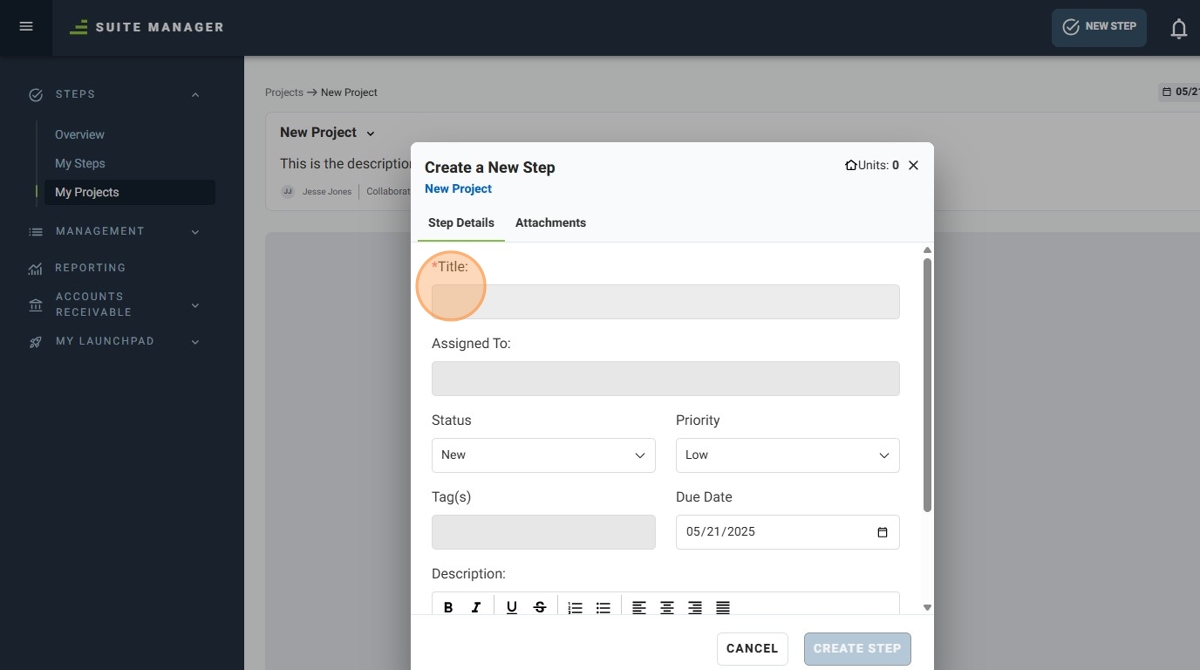Click the calendar date chip at top right
This screenshot has width=1200, height=670.
pyautogui.click(x=1180, y=92)
